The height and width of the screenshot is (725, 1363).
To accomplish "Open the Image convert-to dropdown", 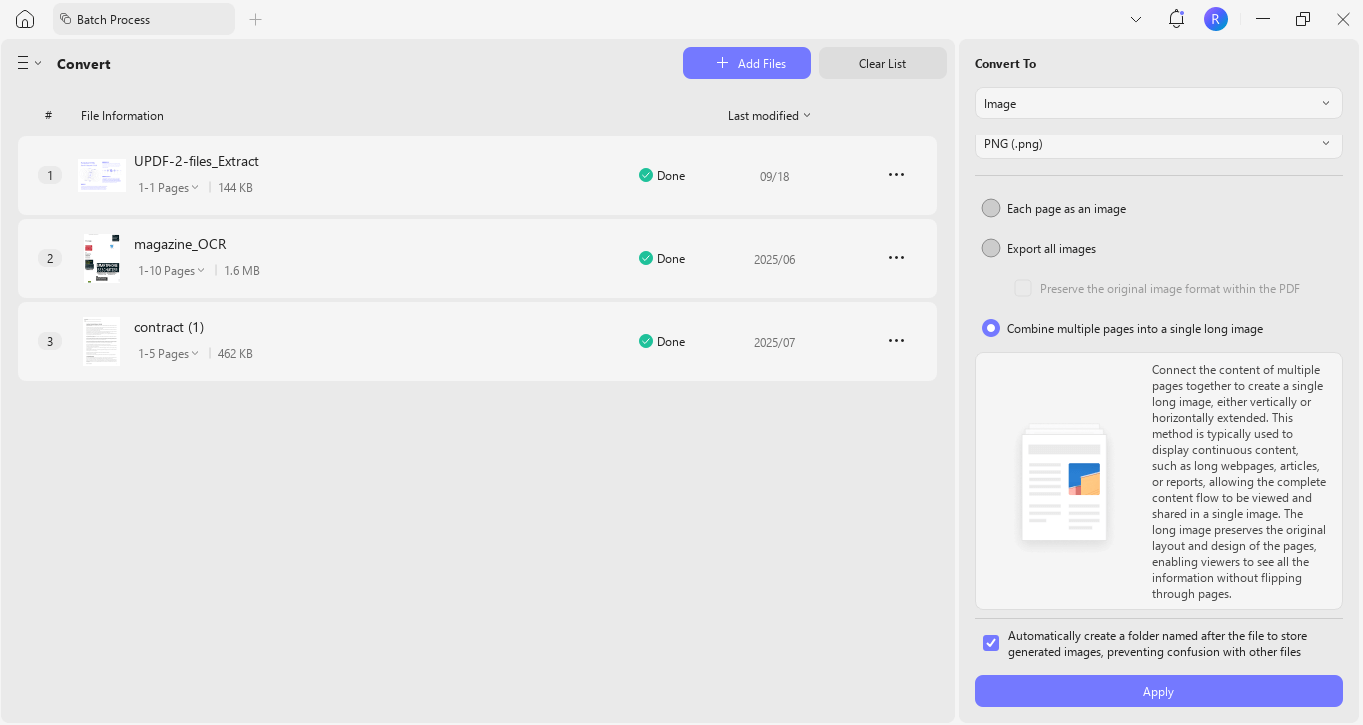I will coord(1158,104).
